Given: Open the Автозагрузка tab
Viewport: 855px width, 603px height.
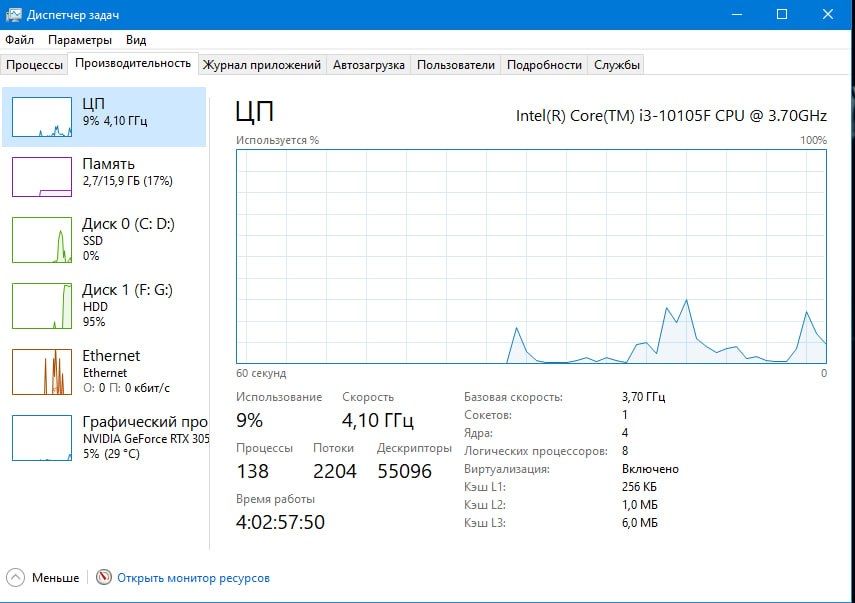Looking at the screenshot, I should pyautogui.click(x=369, y=65).
